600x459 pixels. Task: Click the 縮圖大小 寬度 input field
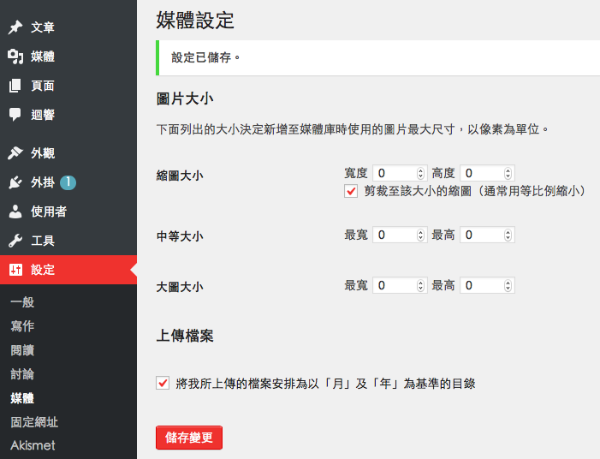click(399, 173)
